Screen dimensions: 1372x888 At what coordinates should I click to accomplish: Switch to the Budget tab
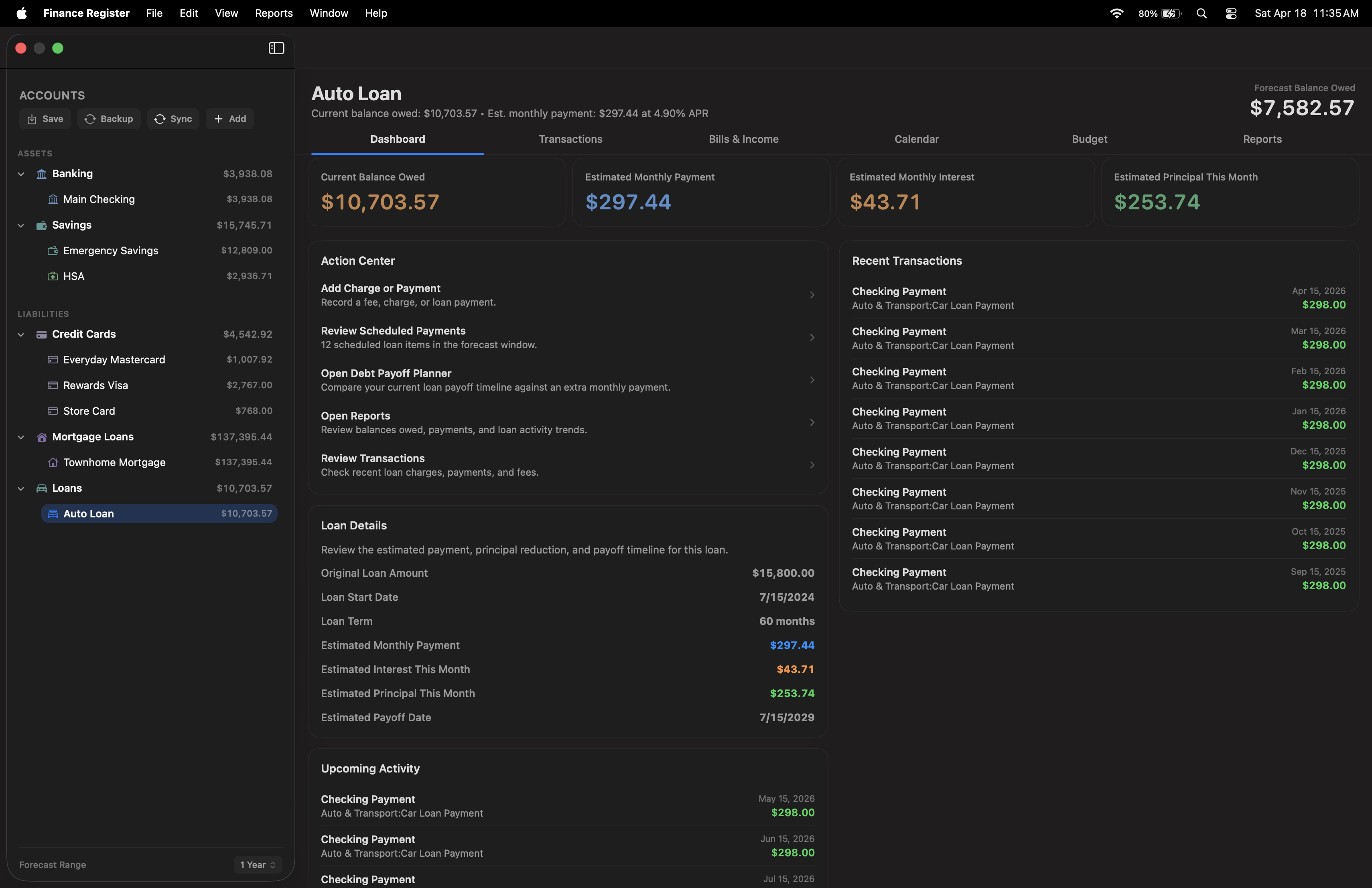pos(1089,139)
